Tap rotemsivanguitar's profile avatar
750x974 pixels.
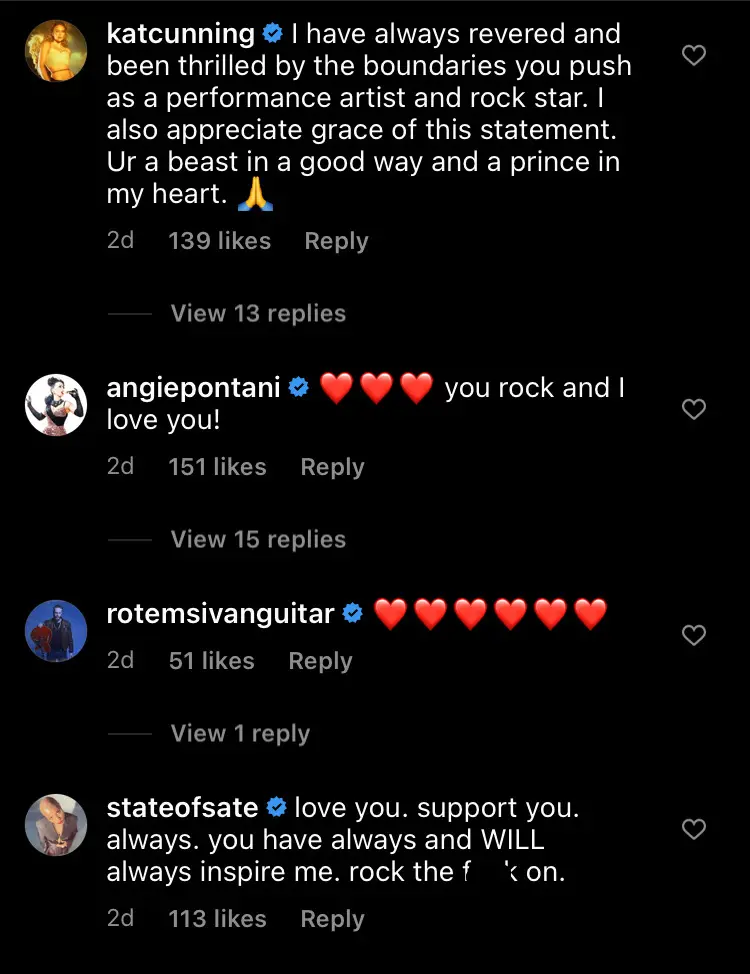point(56,631)
